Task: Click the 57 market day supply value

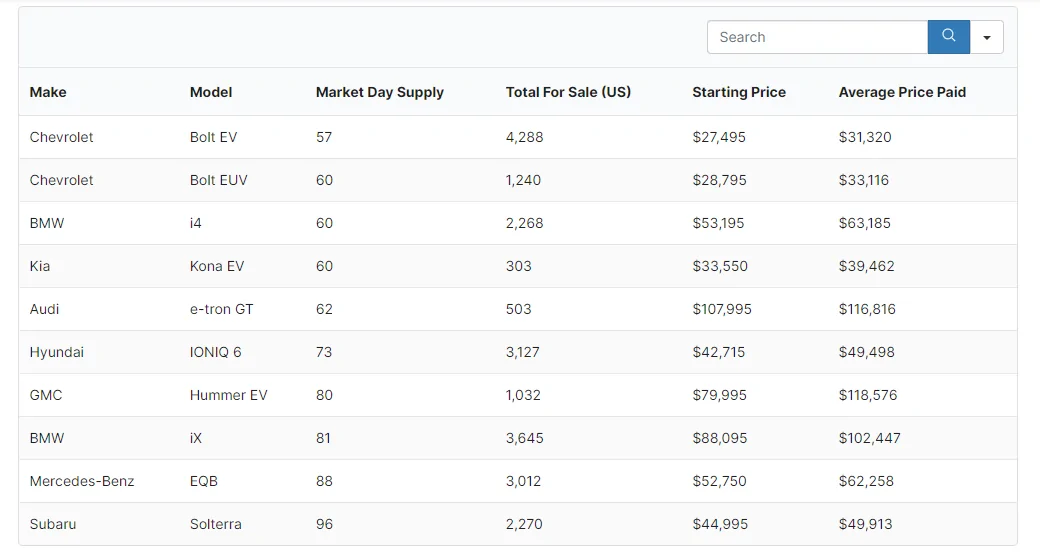Action: coord(324,137)
